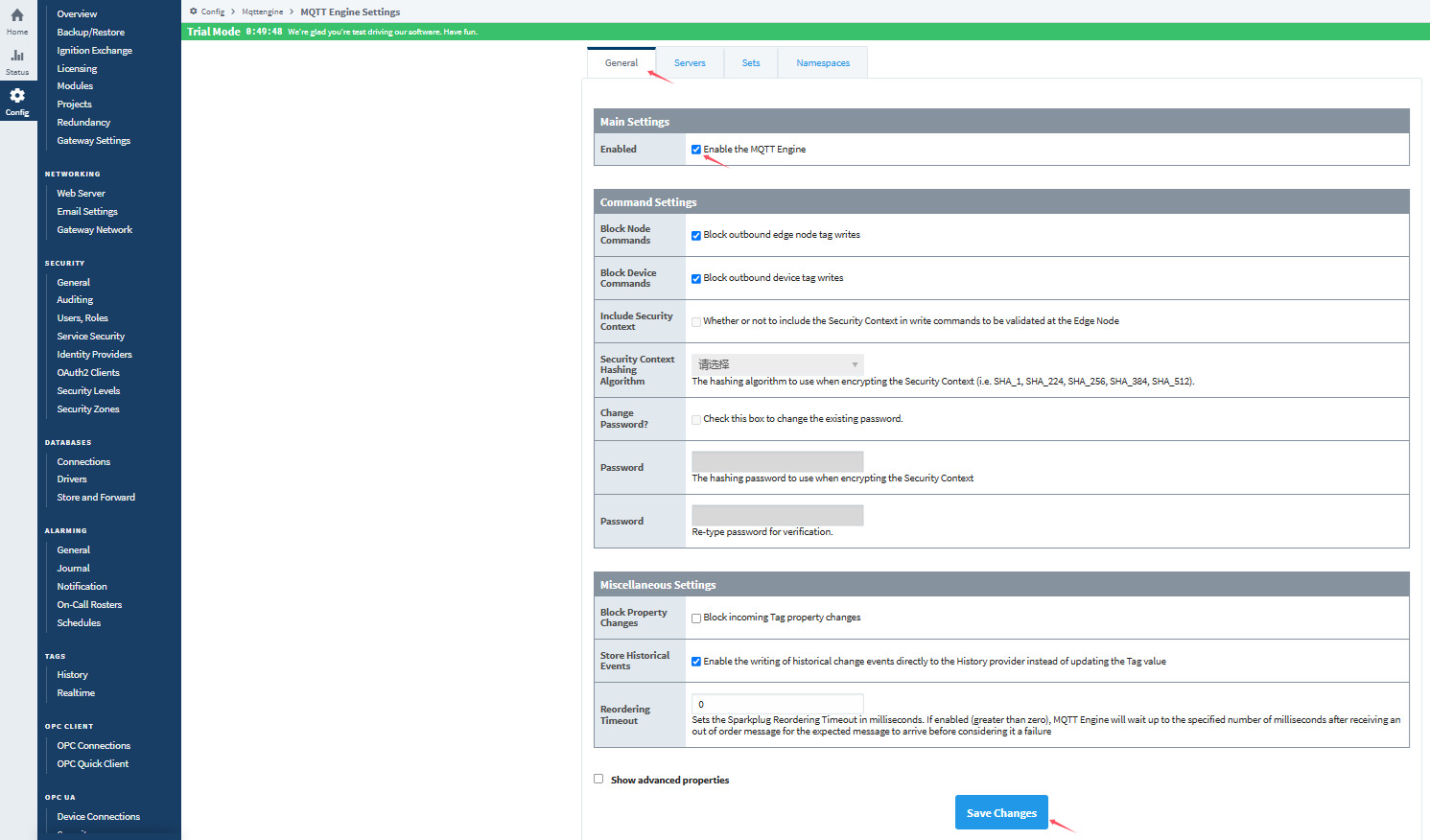Viewport: 1430px width, 840px height.
Task: Open Users, Roles page
Action: pos(82,318)
